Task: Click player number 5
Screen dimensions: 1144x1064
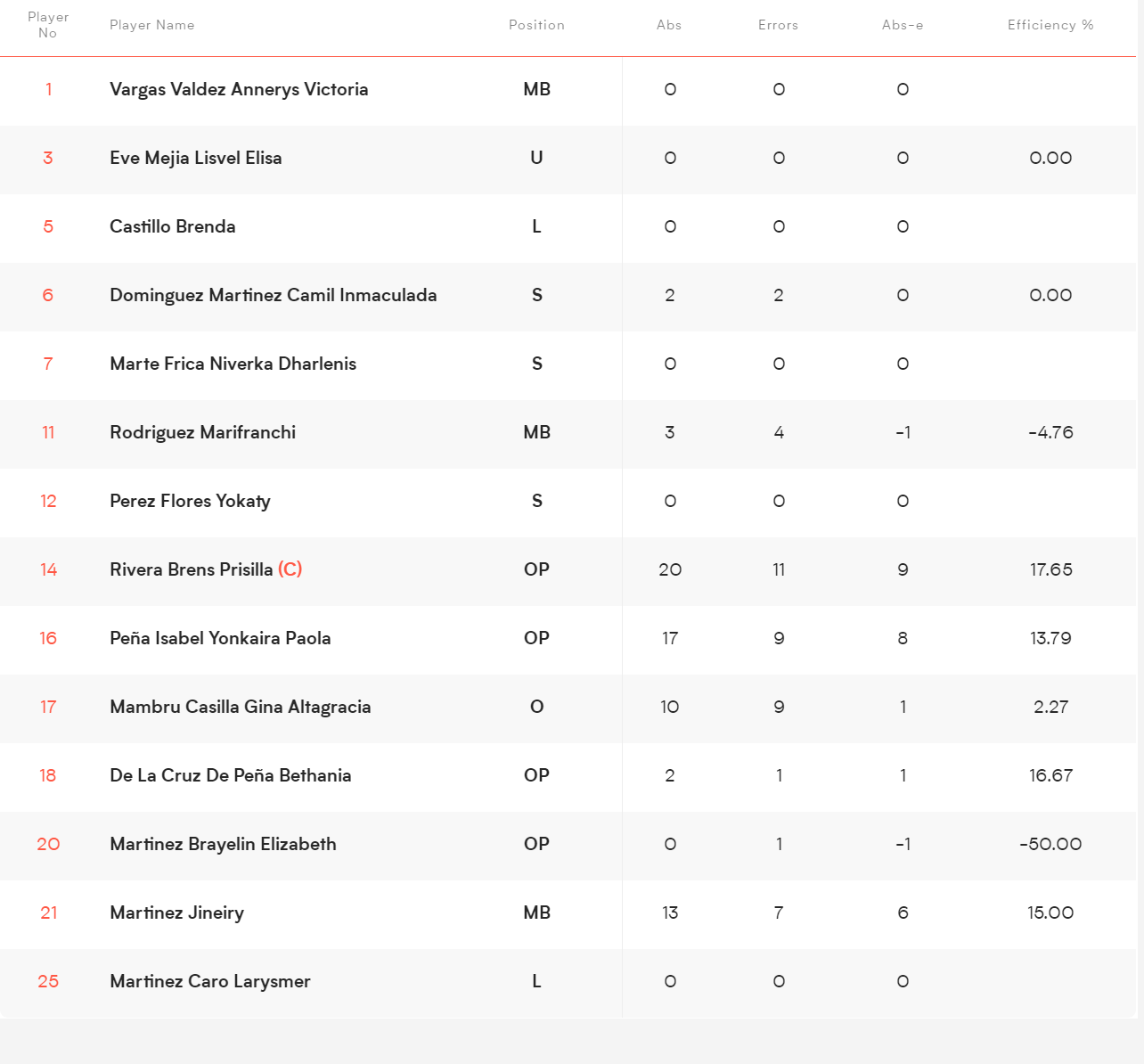Action: 48,226
